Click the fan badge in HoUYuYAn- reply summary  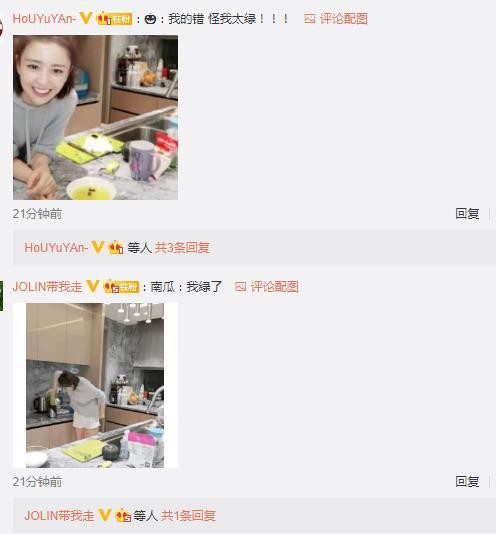[116, 247]
